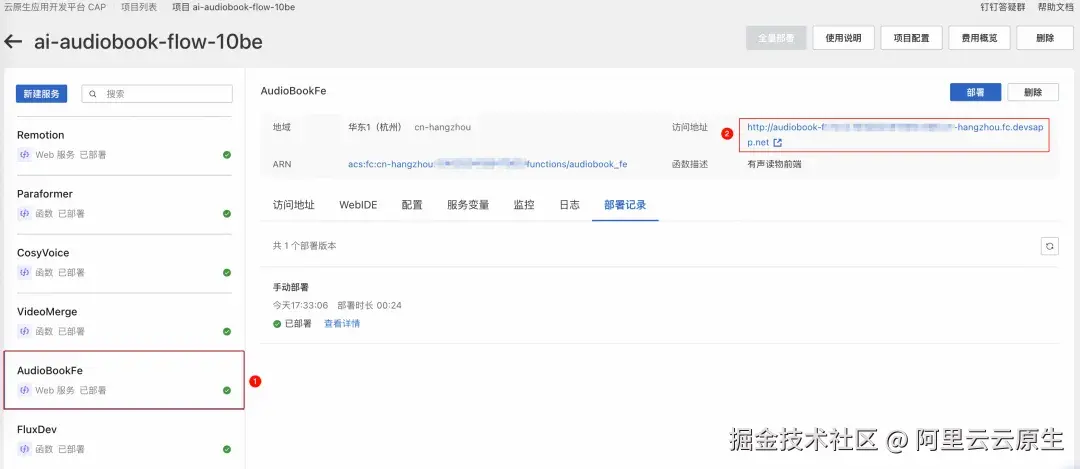1080x469 pixels.
Task: Select VideoMerge function in list
Action: tap(124, 322)
